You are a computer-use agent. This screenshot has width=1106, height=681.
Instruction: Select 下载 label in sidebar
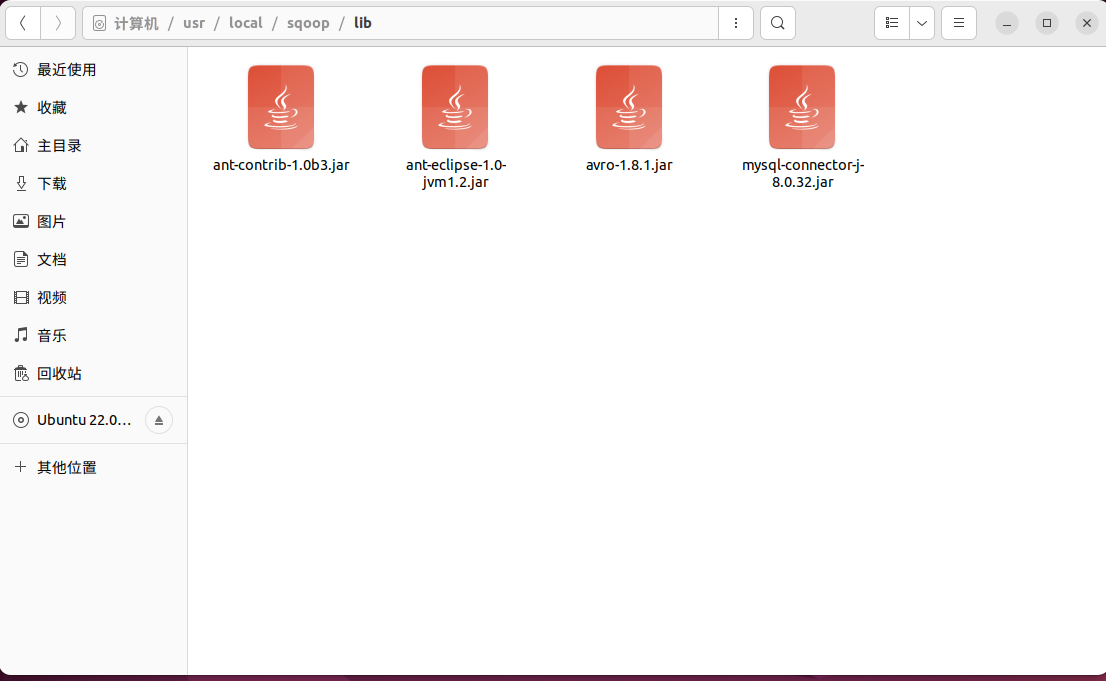[x=51, y=184]
